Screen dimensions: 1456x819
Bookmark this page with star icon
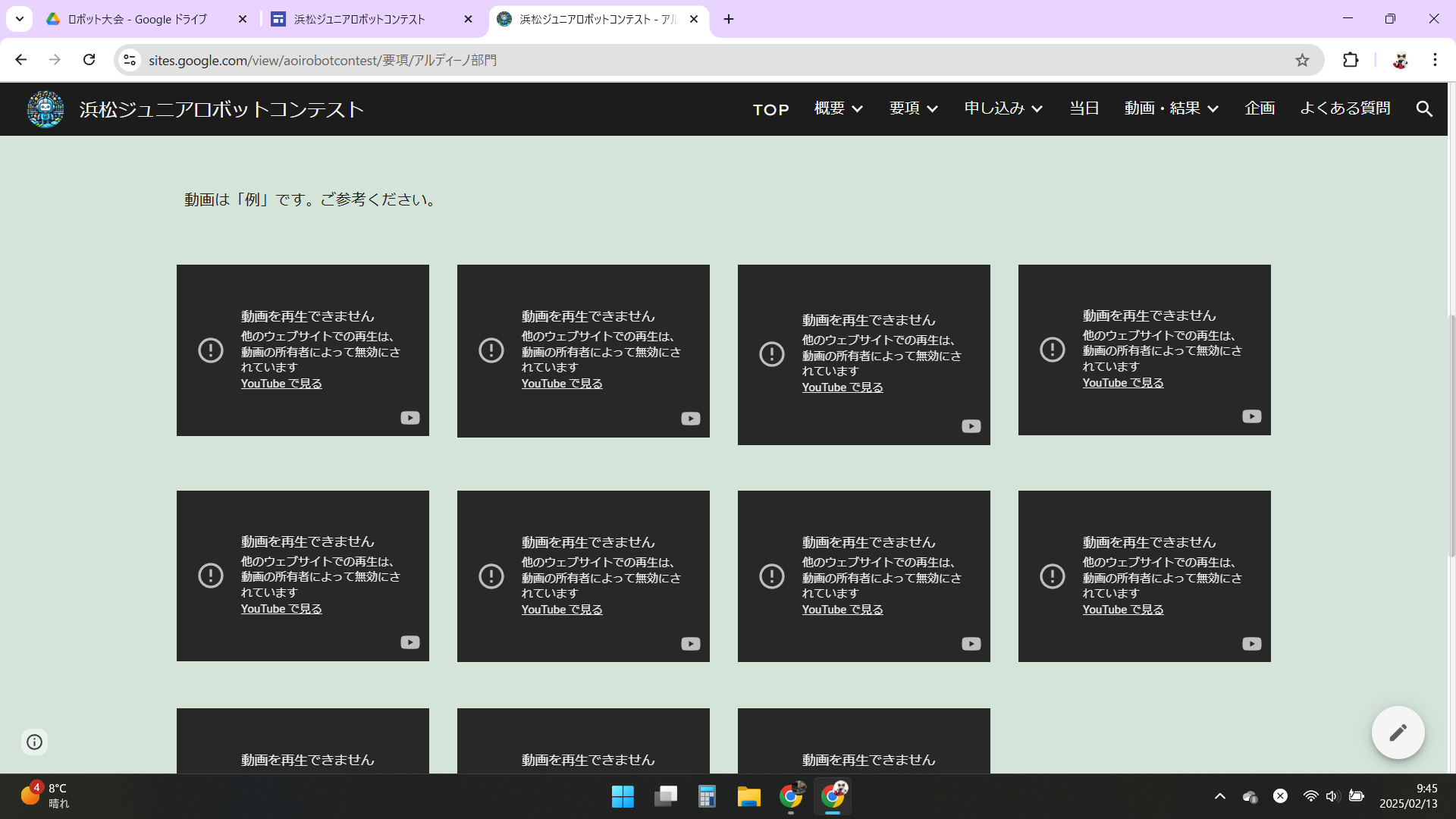click(1302, 60)
